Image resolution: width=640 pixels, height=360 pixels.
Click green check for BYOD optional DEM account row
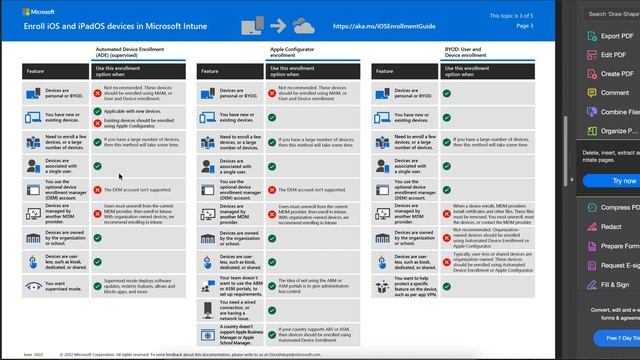pos(447,190)
